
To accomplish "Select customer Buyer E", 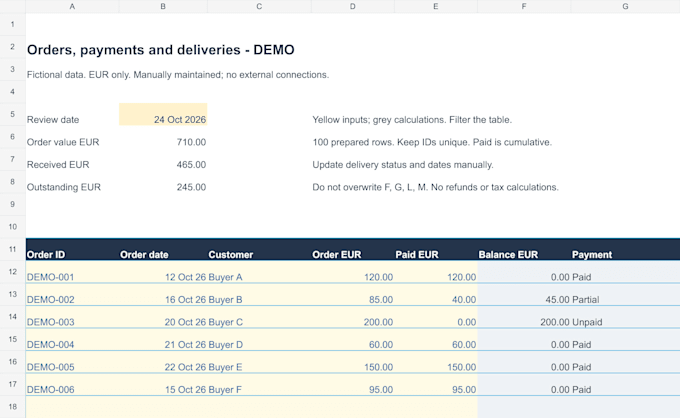I will [x=226, y=367].
